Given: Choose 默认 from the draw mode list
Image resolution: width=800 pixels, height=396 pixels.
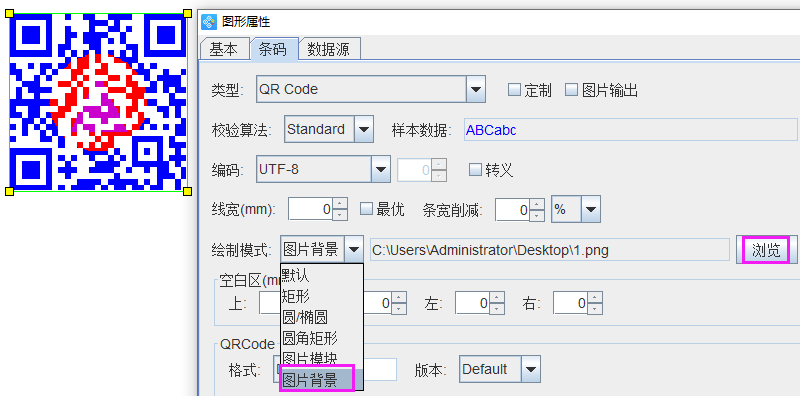Looking at the screenshot, I should coord(322,276).
